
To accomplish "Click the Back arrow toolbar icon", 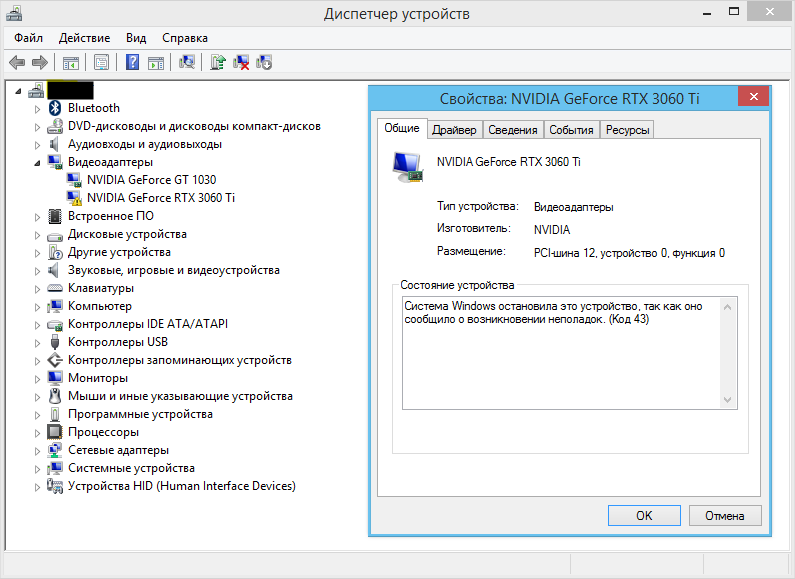I will pyautogui.click(x=17, y=63).
